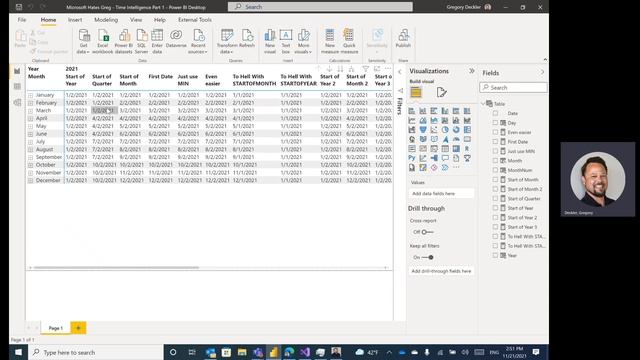Create a New measure
The width and height of the screenshot is (640, 360).
click(330, 42)
